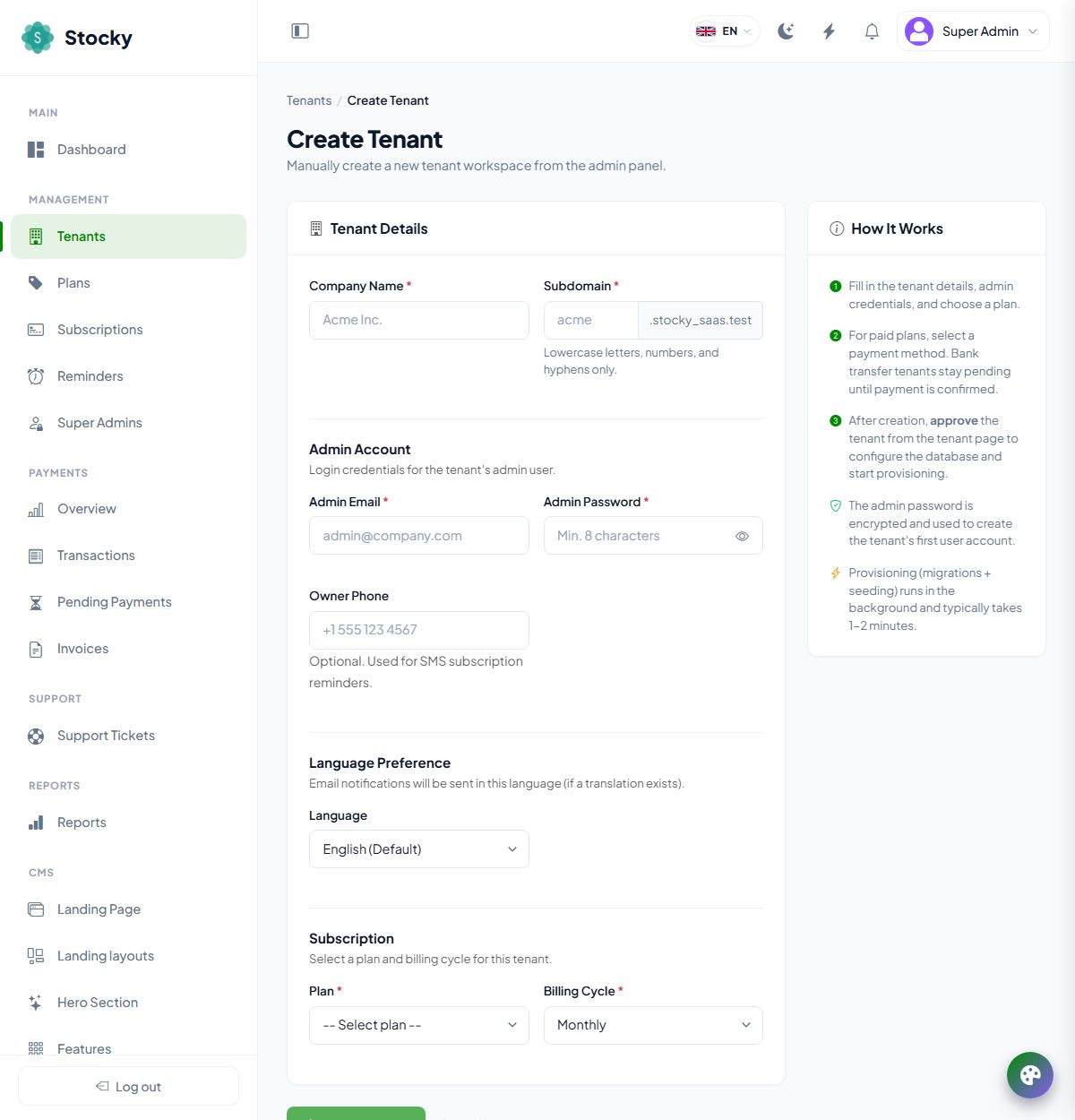1075x1120 pixels.
Task: Click the Tenants building icon in sidebar
Action: click(x=36, y=237)
